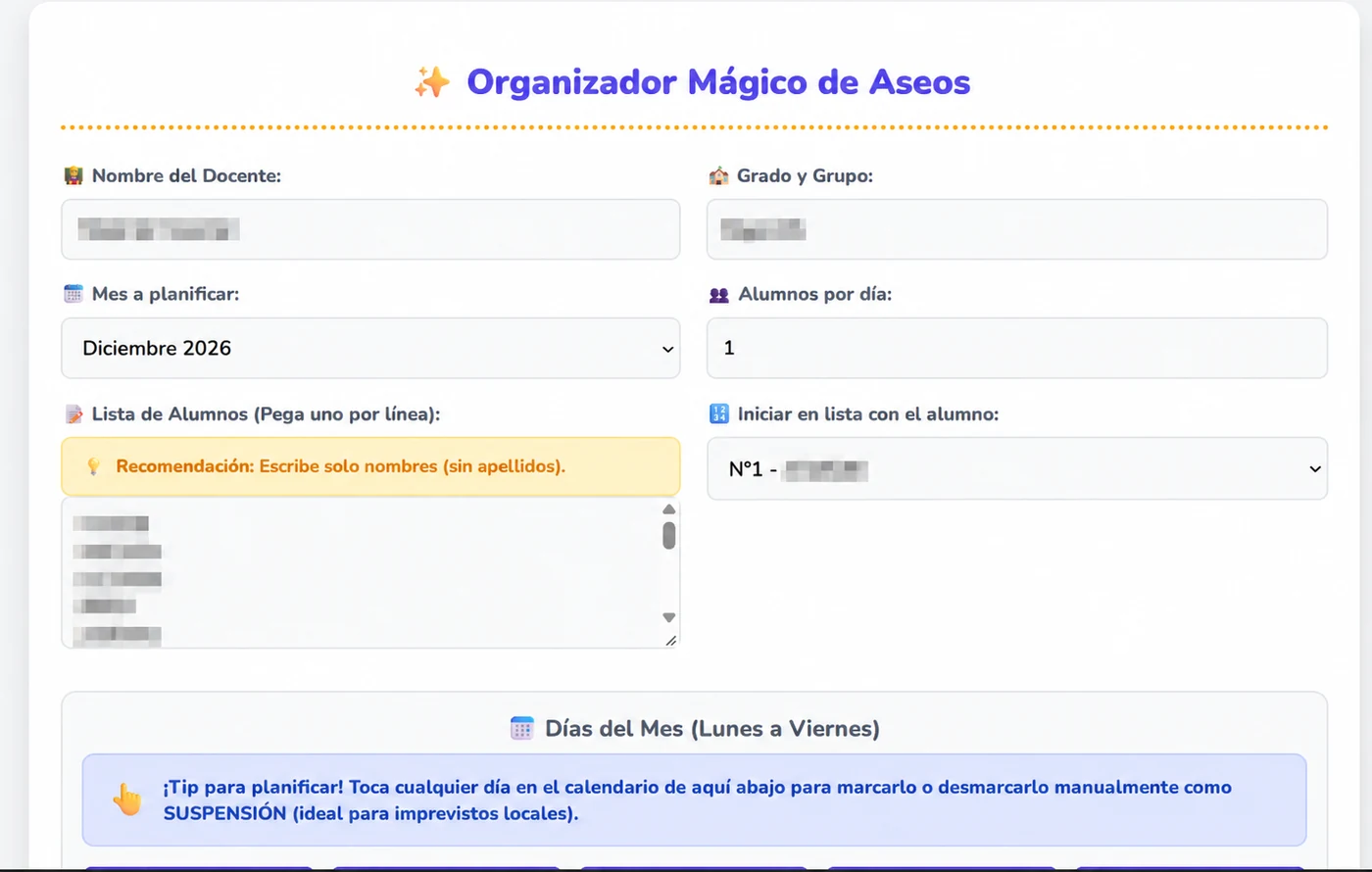Click the school icon by Grado y Grupo
Viewport: 1372px width, 872px height.
(x=718, y=176)
